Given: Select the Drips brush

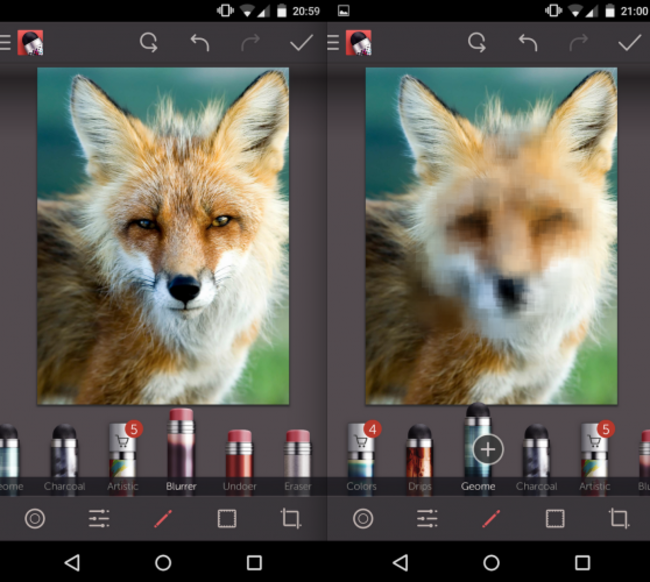Looking at the screenshot, I should click(x=420, y=458).
